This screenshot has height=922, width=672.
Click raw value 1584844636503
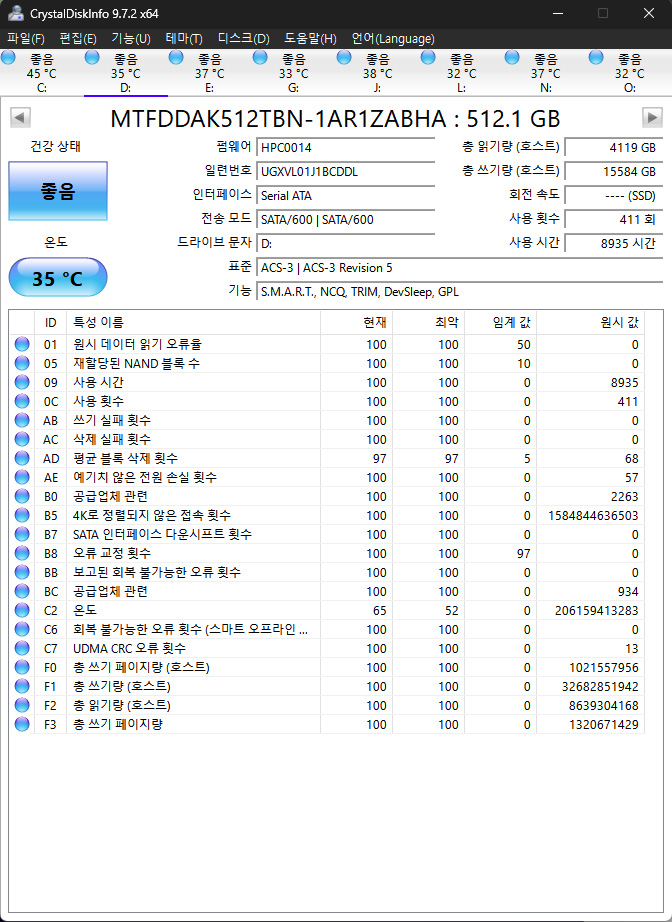click(x=593, y=516)
